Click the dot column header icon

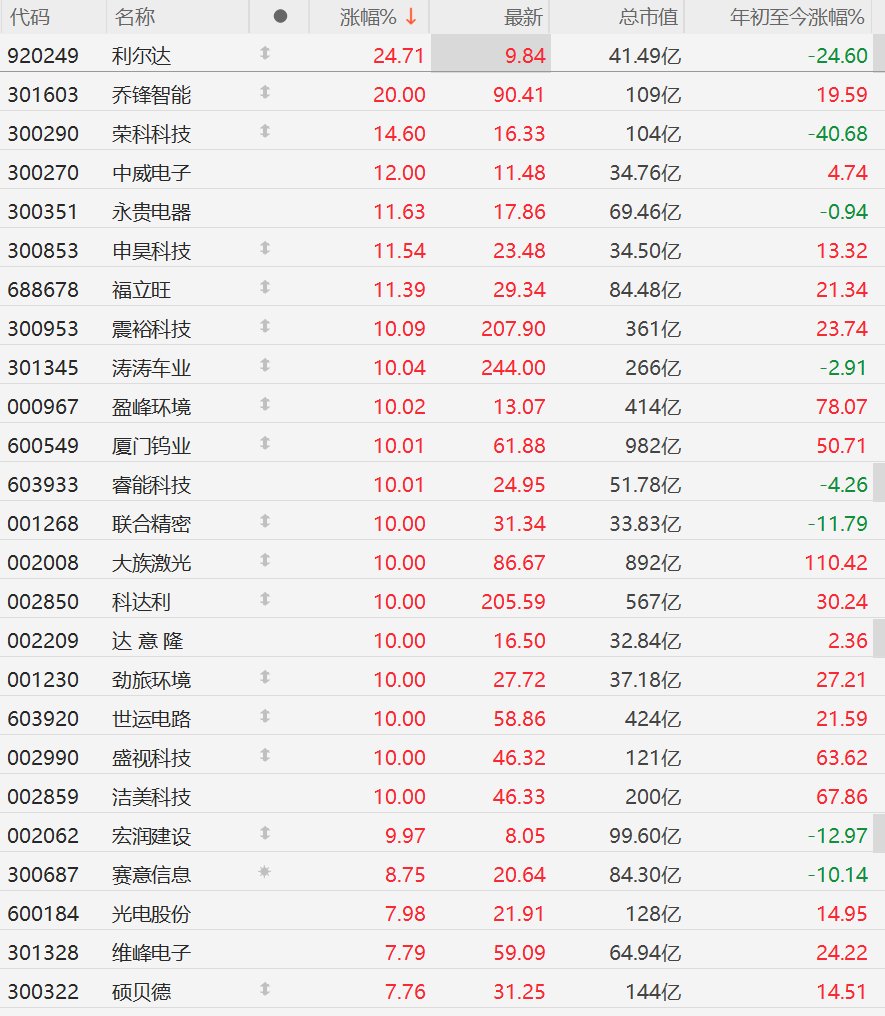tap(280, 17)
